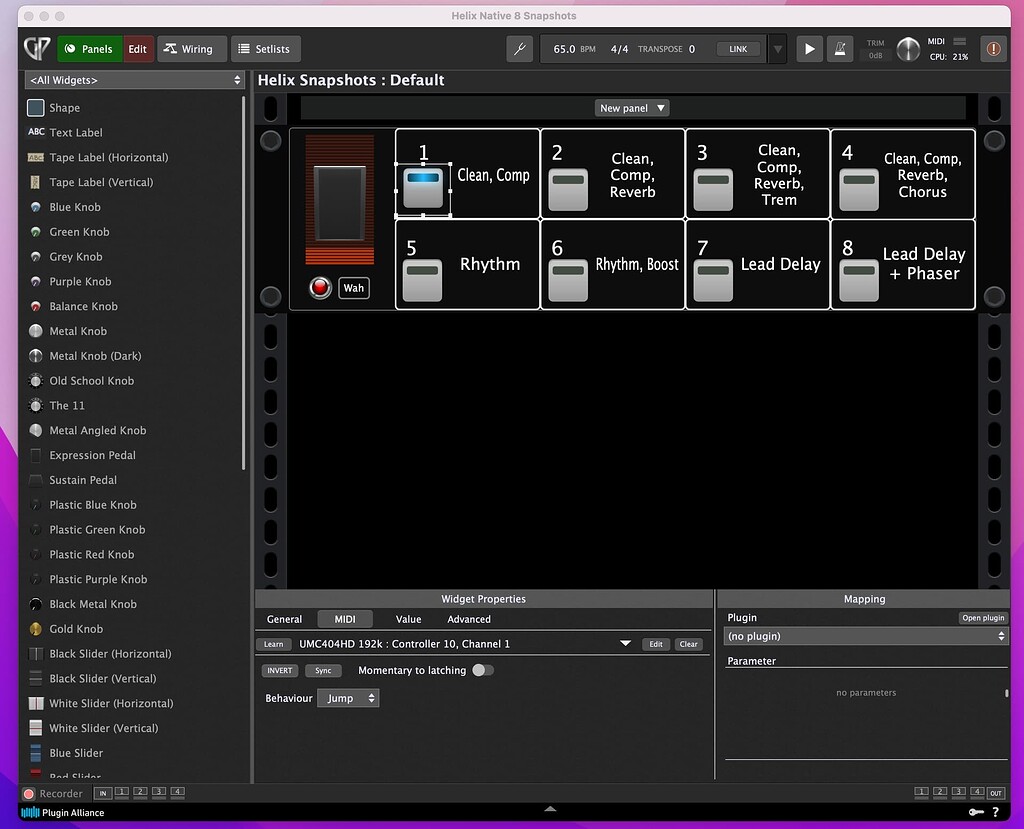Click the panic exclamation icon in the toolbar
The height and width of the screenshot is (829, 1024).
pos(993,48)
